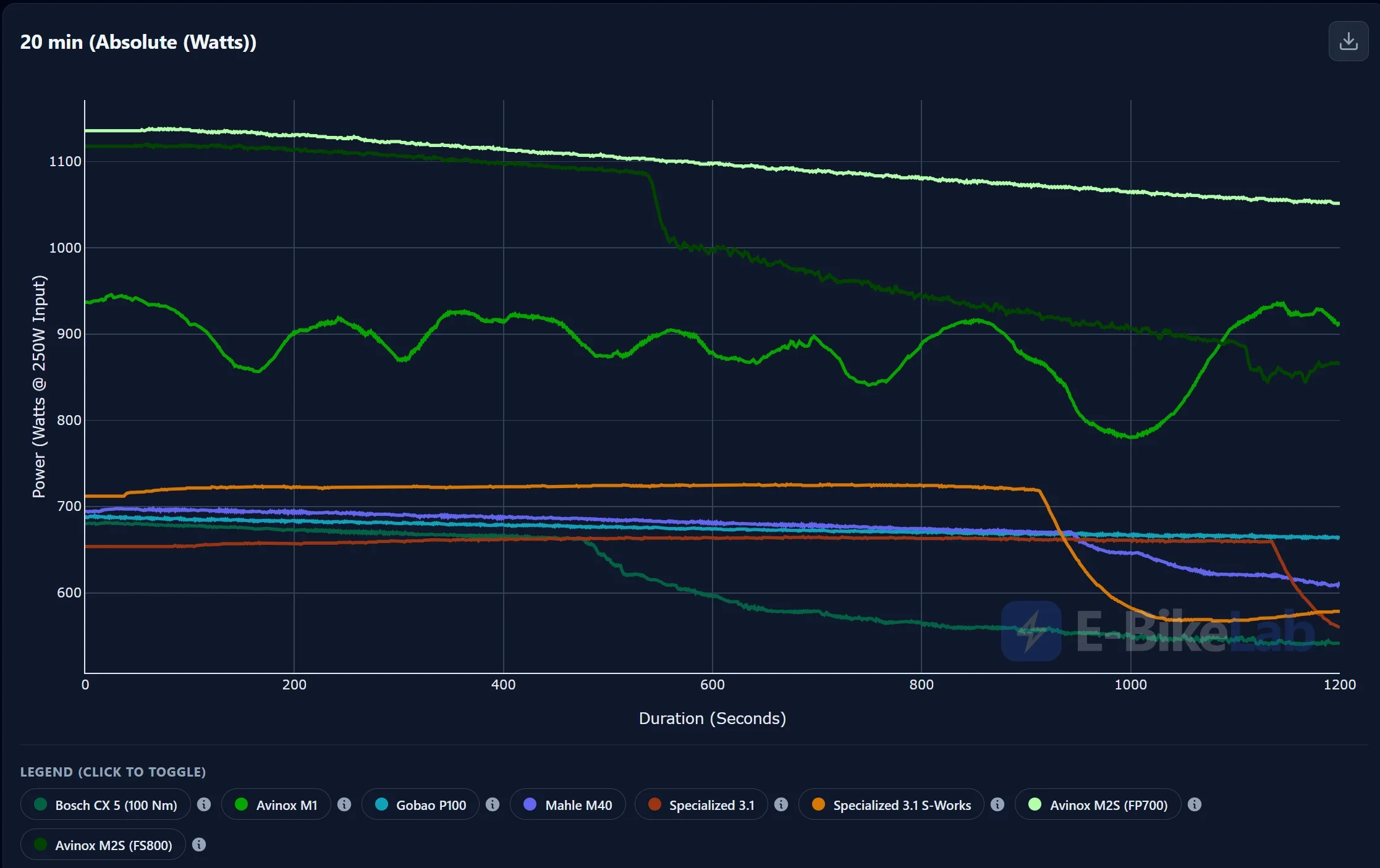Click the 1100 tick on the power axis
The width and height of the screenshot is (1380, 868).
click(x=66, y=161)
